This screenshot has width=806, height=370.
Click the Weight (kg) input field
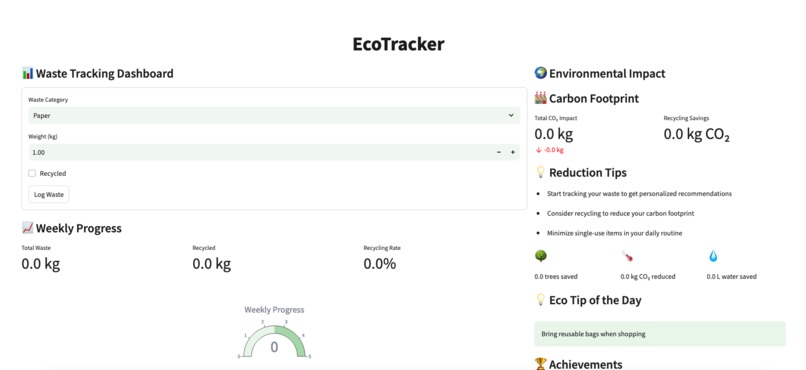(x=260, y=152)
